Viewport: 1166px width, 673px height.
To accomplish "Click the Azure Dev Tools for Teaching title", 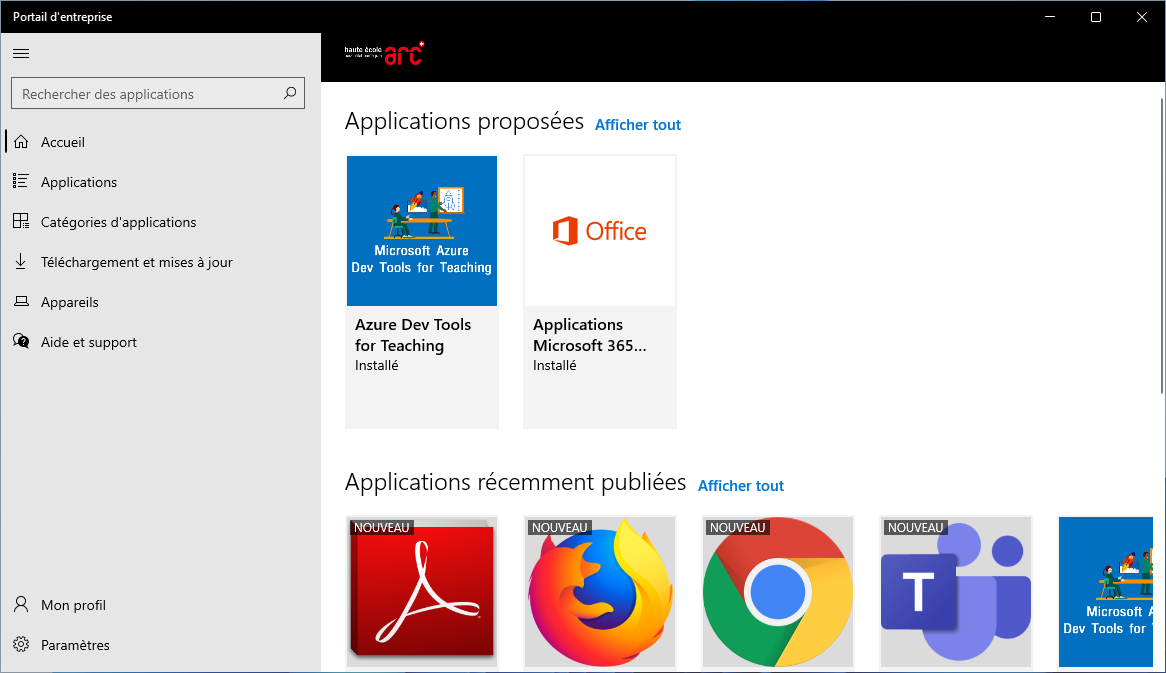I will (x=413, y=335).
